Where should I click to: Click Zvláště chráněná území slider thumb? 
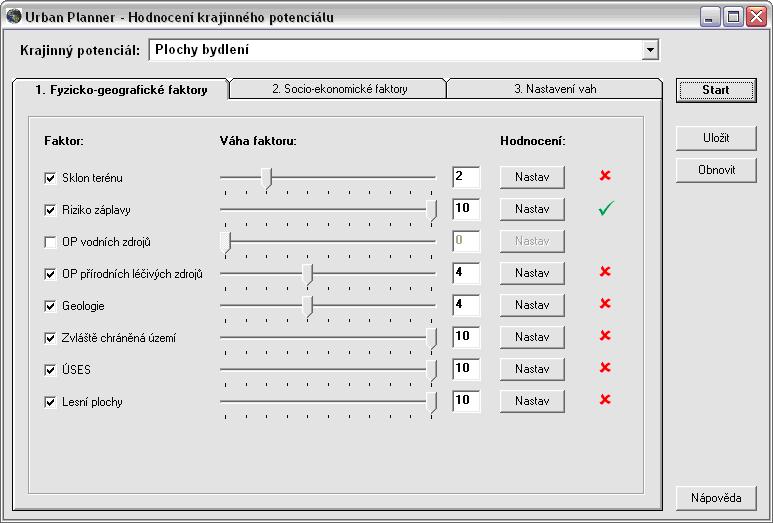(x=431, y=339)
